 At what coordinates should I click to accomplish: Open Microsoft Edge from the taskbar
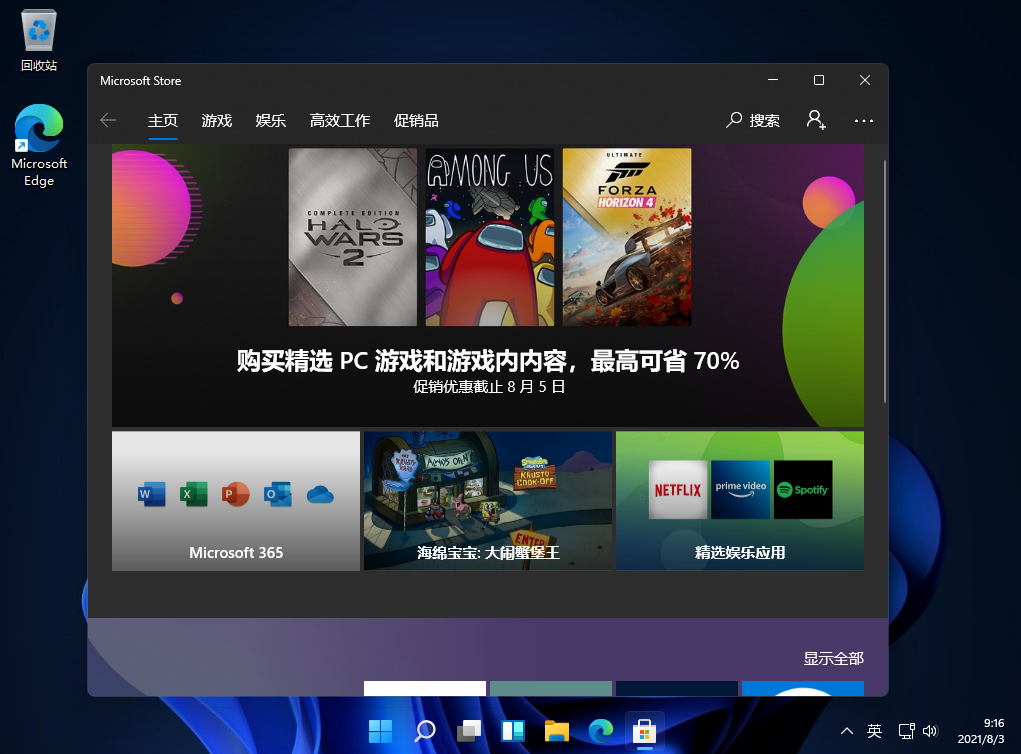600,731
